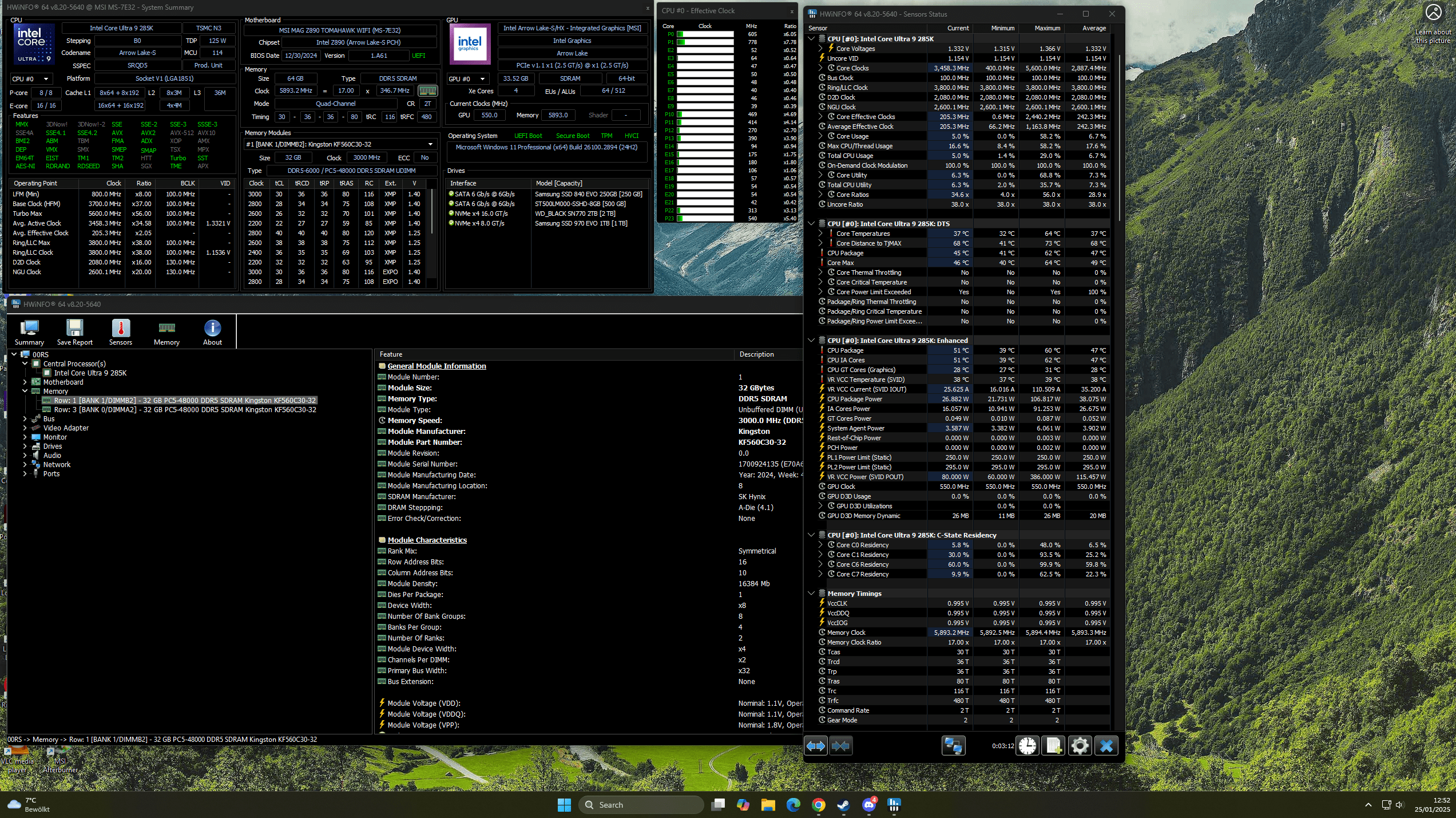
Task: Click the expand columns arrows in Sensors window
Action: (x=816, y=746)
